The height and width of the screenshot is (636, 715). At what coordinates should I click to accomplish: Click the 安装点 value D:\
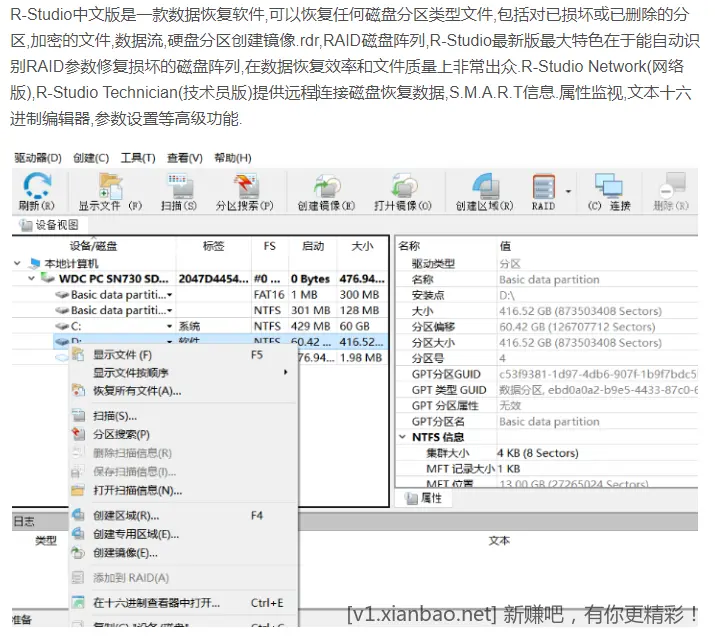pyautogui.click(x=507, y=295)
